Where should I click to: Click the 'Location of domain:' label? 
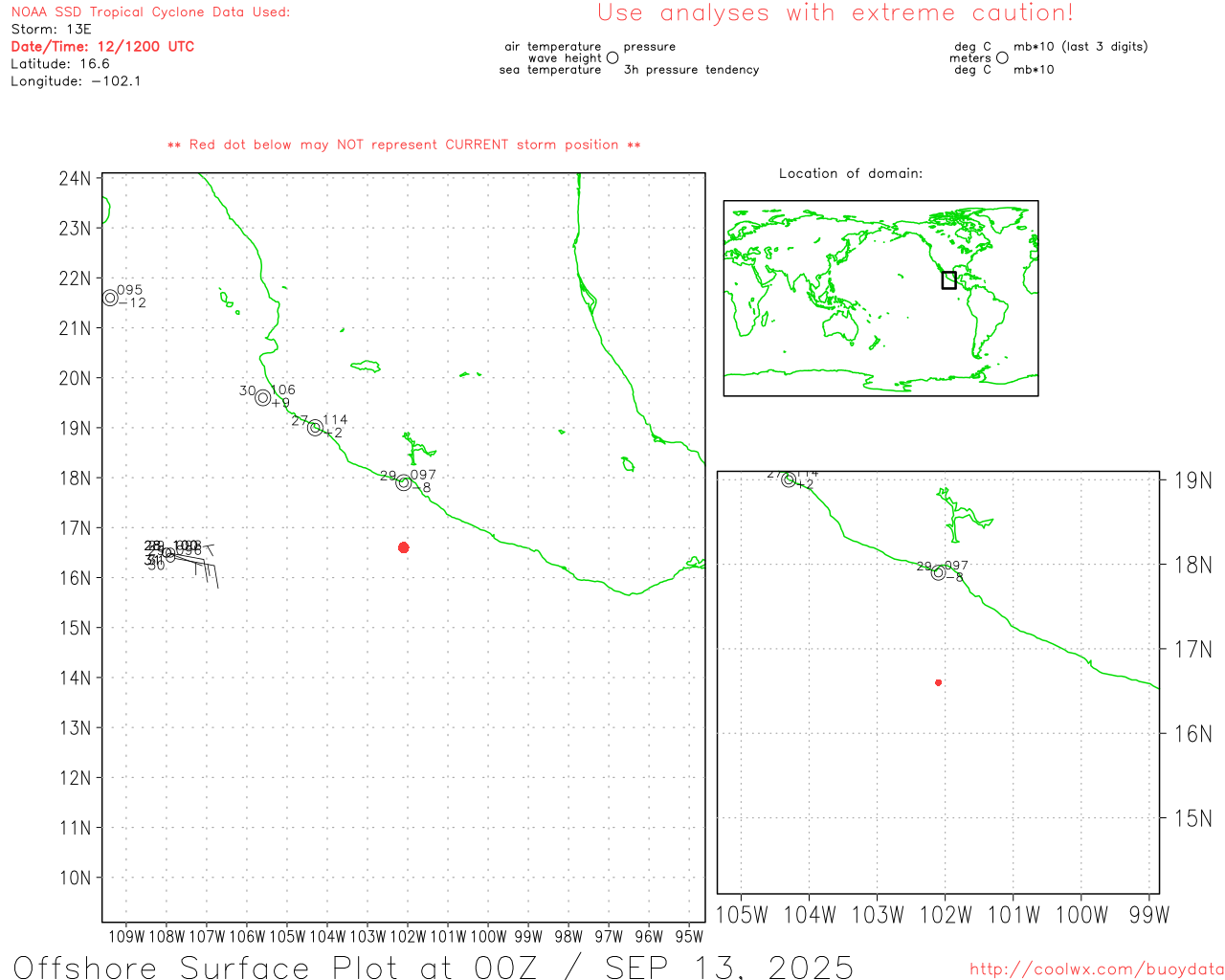(x=851, y=174)
